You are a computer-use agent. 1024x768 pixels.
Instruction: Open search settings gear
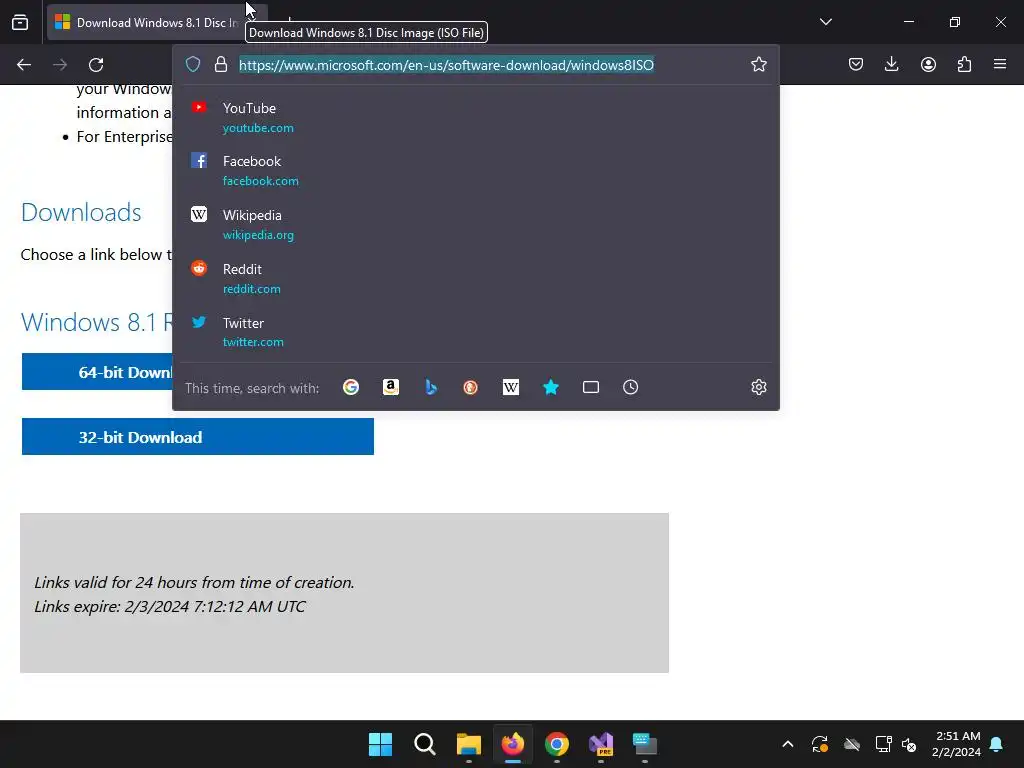(x=758, y=387)
